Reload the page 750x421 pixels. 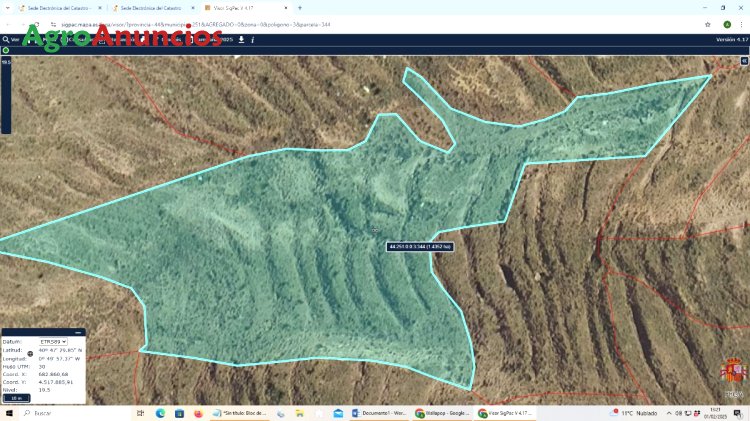point(37,24)
